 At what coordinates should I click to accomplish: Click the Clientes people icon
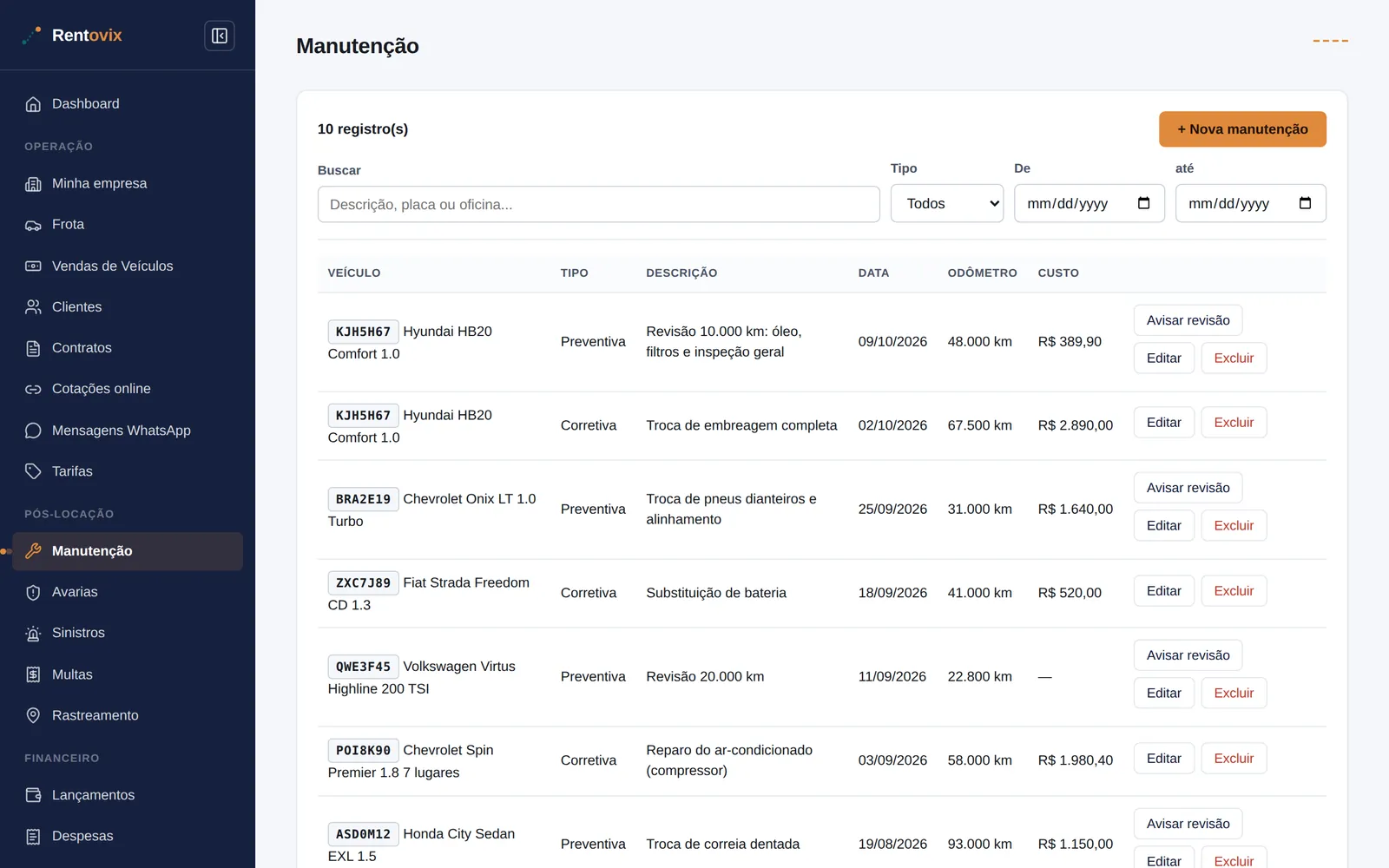[x=33, y=307]
